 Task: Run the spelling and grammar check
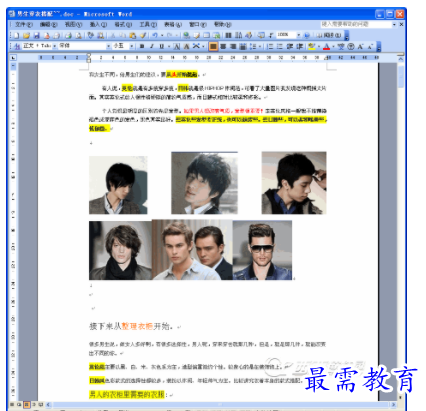pyautogui.click(x=90, y=35)
